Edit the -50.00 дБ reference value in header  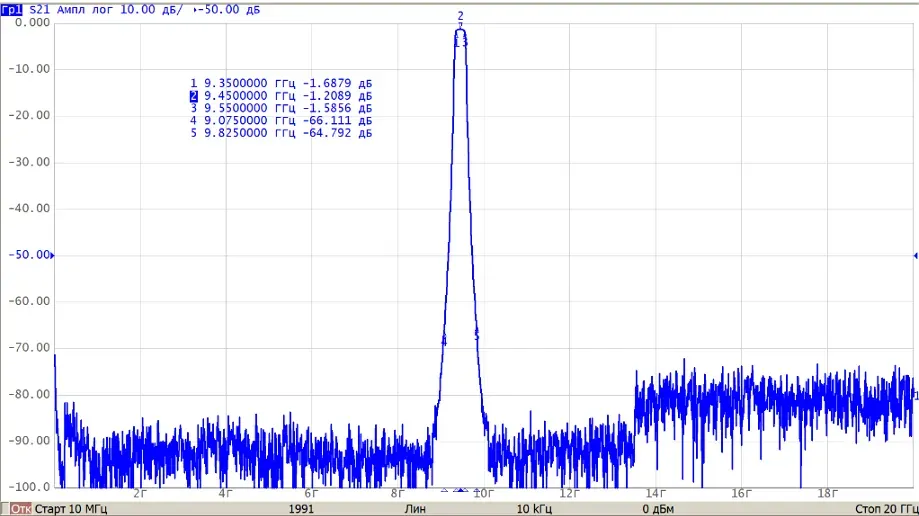pyautogui.click(x=231, y=10)
